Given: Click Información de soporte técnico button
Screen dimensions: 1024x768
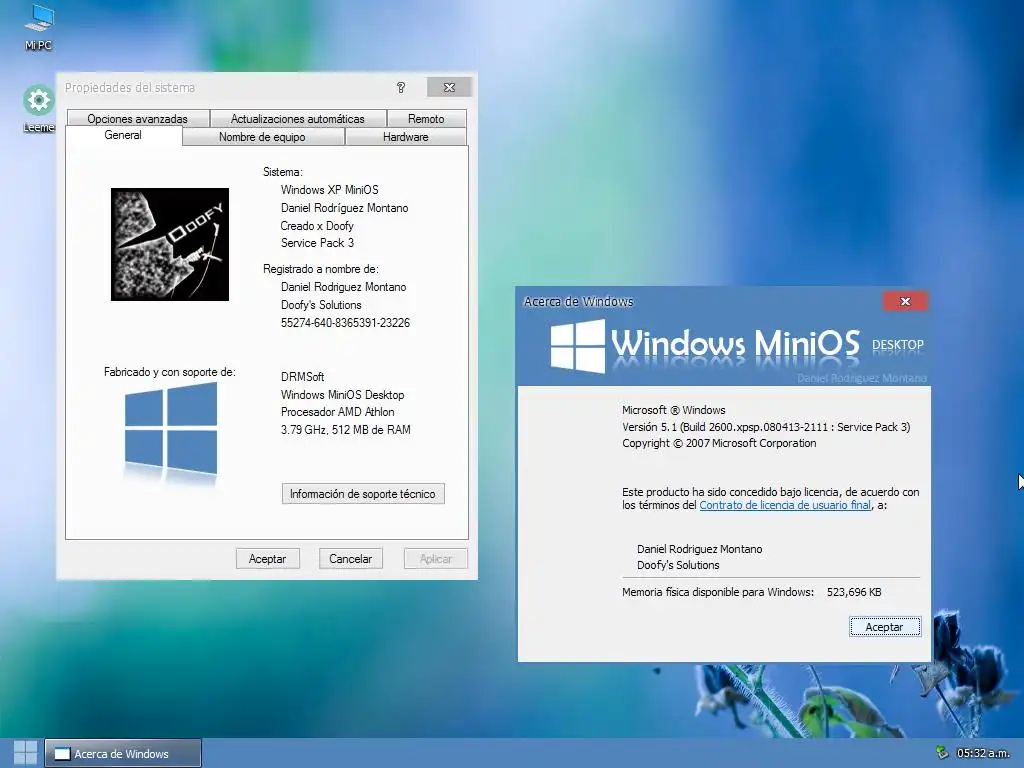Looking at the screenshot, I should point(362,494).
